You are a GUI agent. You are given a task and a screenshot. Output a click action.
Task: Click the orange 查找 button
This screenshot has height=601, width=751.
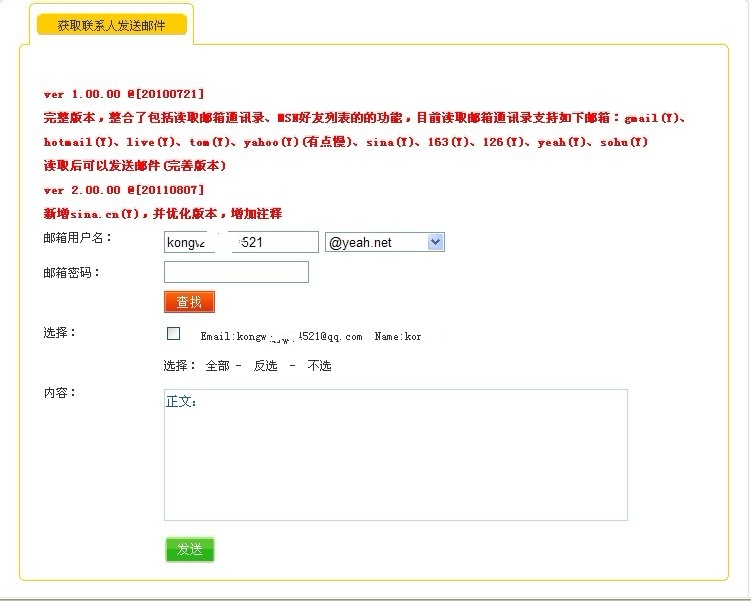coord(189,302)
